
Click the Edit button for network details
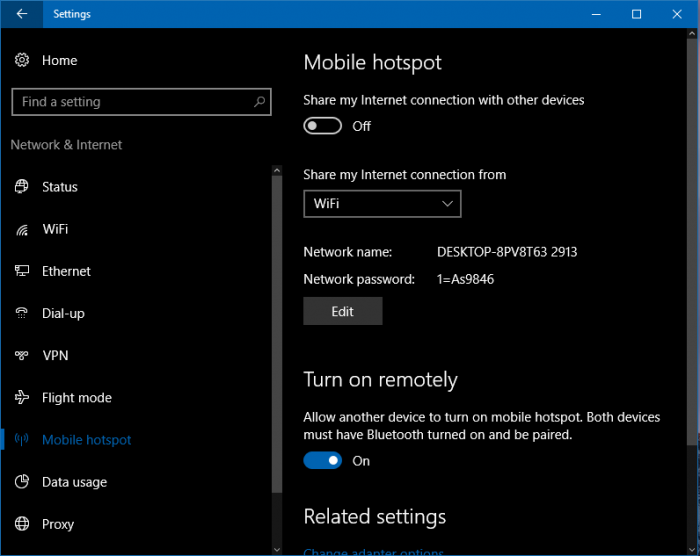click(x=343, y=311)
